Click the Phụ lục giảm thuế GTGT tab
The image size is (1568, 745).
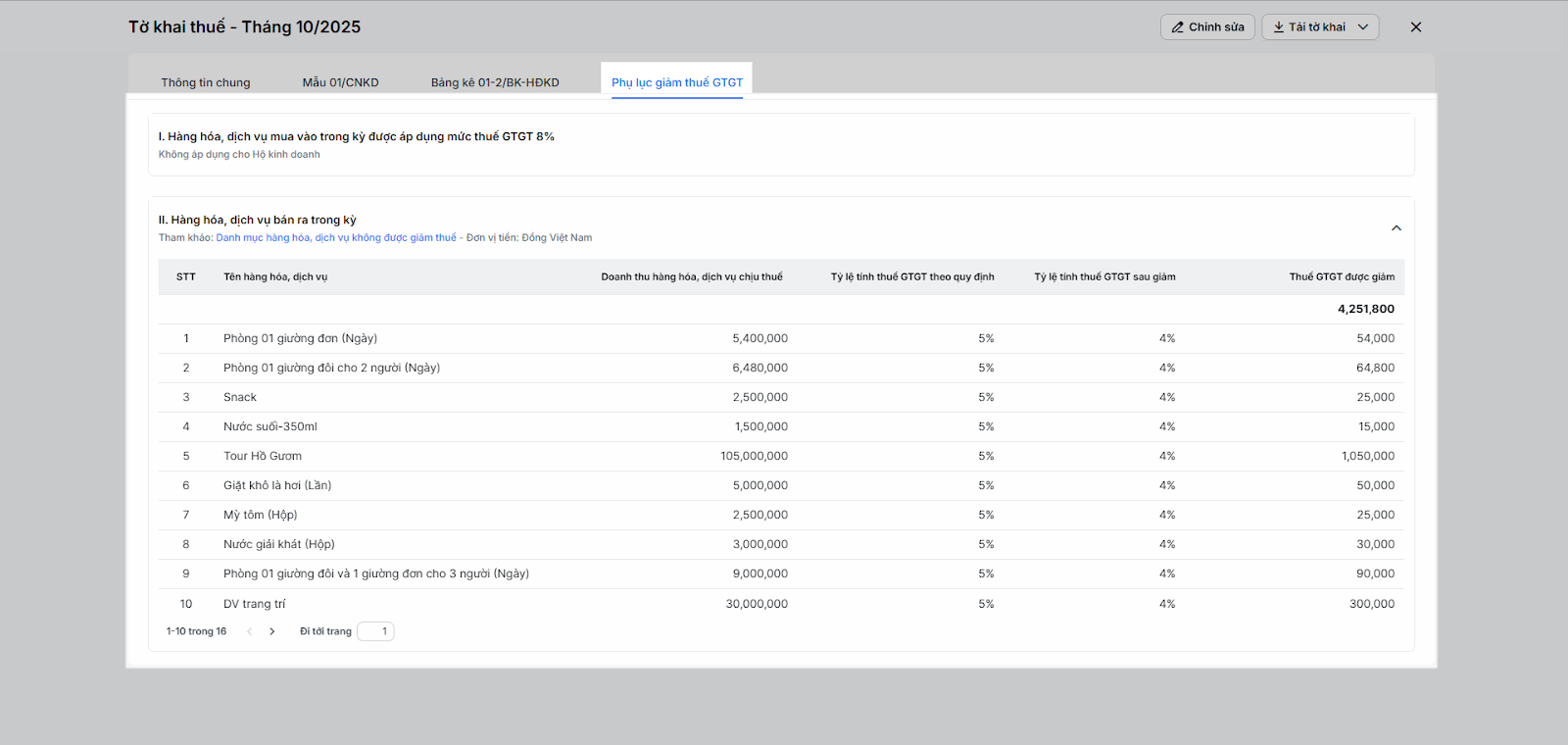coord(677,82)
